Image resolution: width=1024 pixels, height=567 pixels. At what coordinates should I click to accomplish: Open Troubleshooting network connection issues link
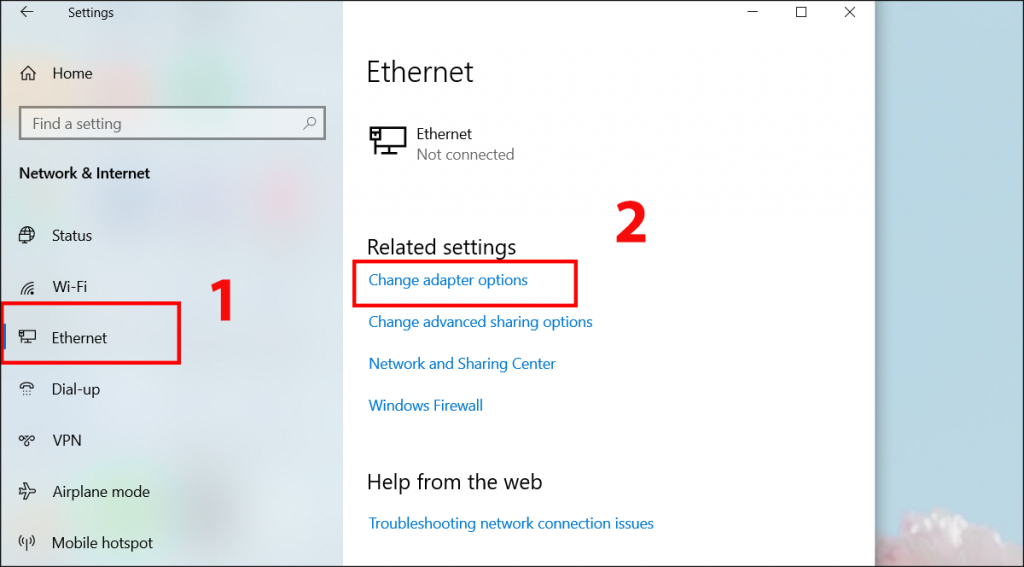click(x=511, y=523)
